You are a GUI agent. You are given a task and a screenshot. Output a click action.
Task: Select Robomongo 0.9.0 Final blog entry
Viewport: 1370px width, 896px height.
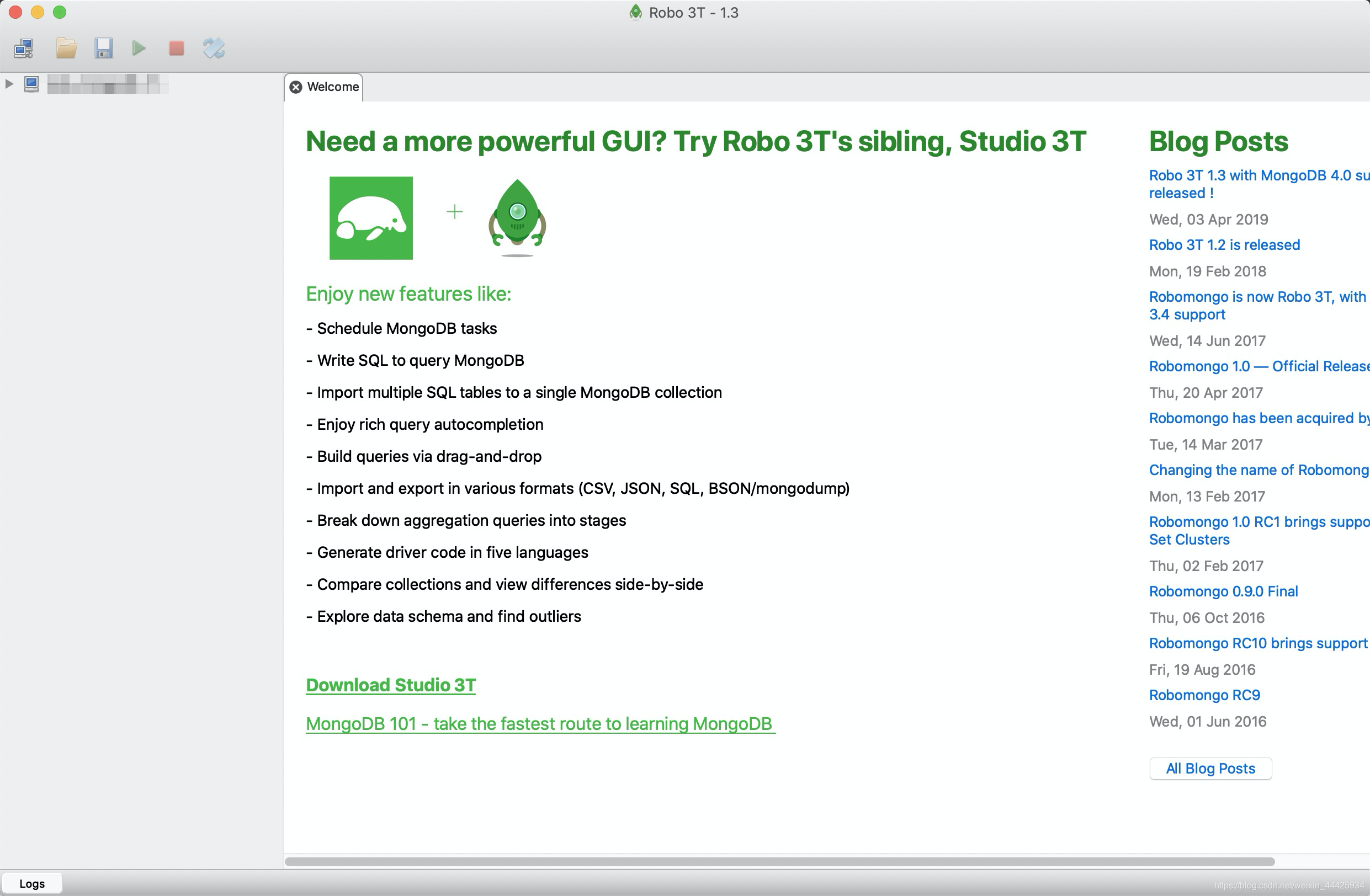coord(1225,592)
